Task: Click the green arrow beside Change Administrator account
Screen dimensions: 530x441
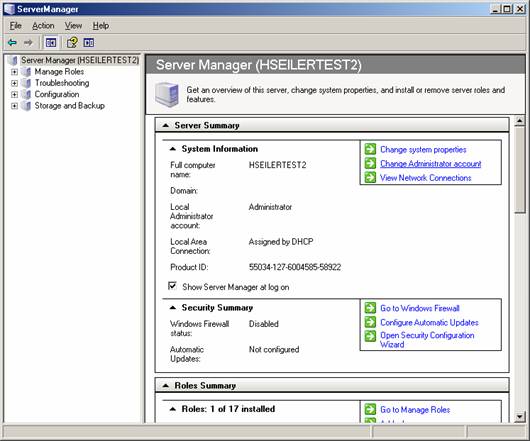Action: 370,163
